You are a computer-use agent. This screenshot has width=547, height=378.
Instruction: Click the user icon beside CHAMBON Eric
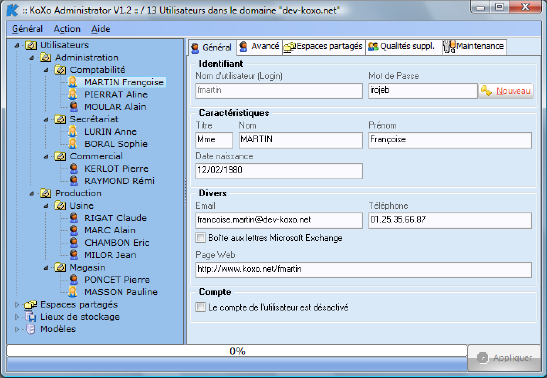pyautogui.click(x=74, y=242)
